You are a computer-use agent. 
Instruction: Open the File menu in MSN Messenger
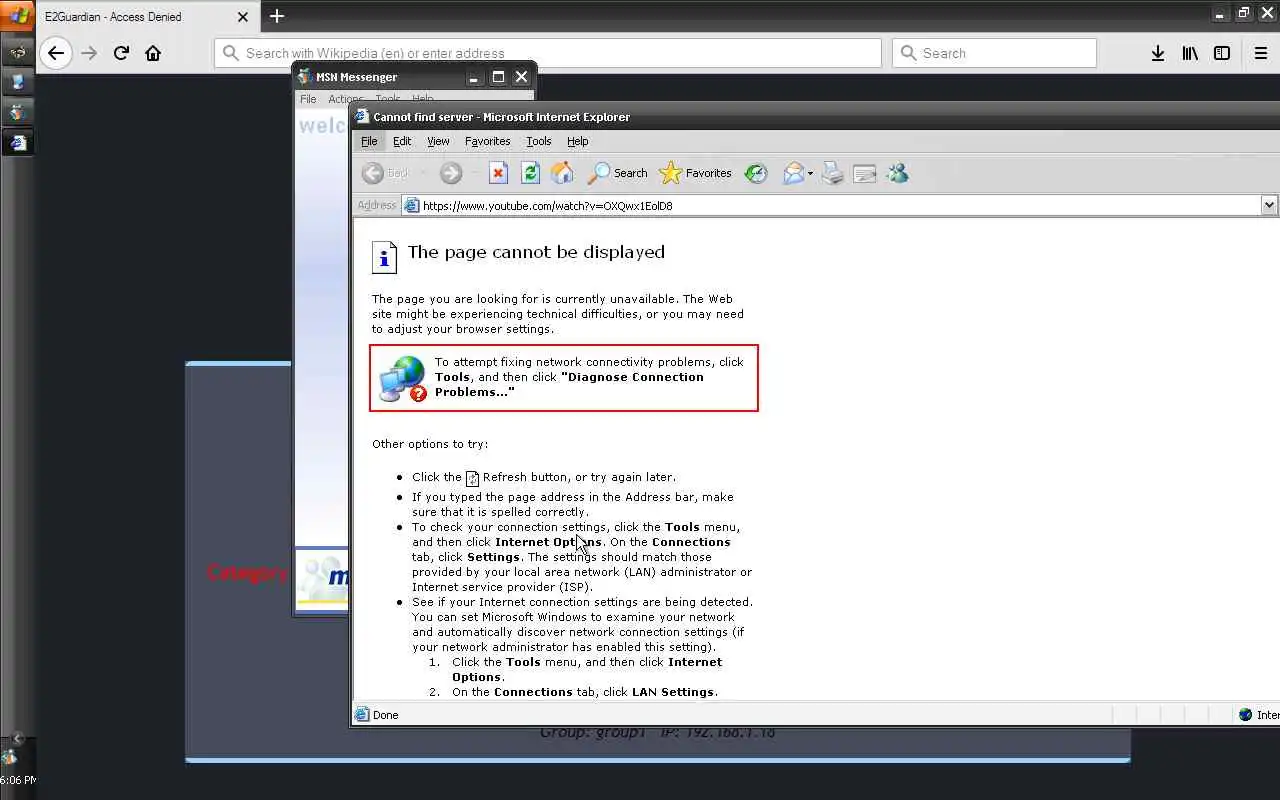click(x=308, y=99)
